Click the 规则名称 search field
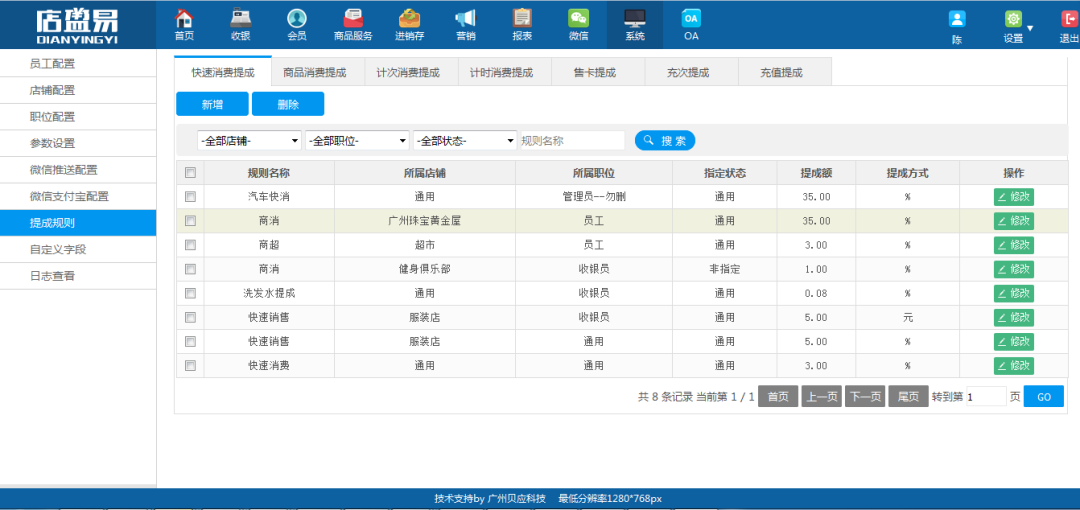1080x510 pixels. click(572, 141)
